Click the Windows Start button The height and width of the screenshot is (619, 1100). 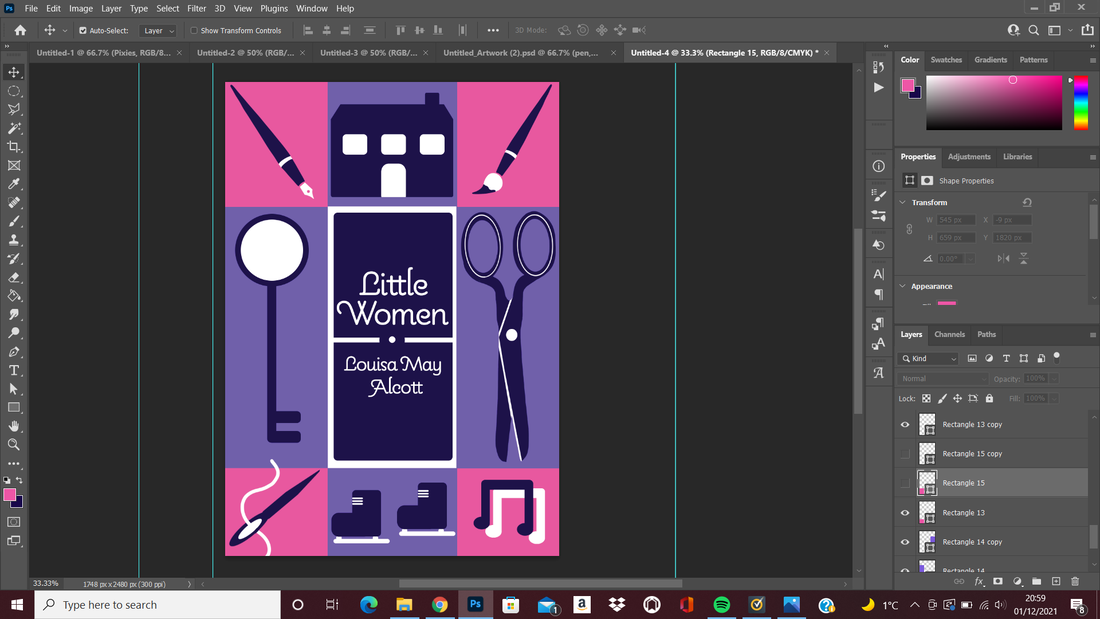tap(17, 605)
